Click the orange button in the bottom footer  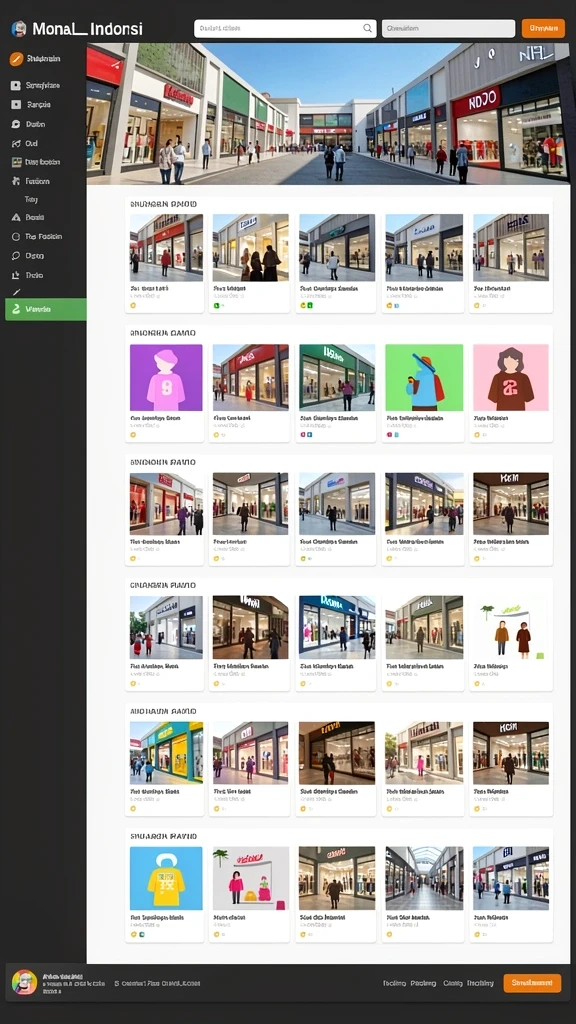[x=532, y=983]
